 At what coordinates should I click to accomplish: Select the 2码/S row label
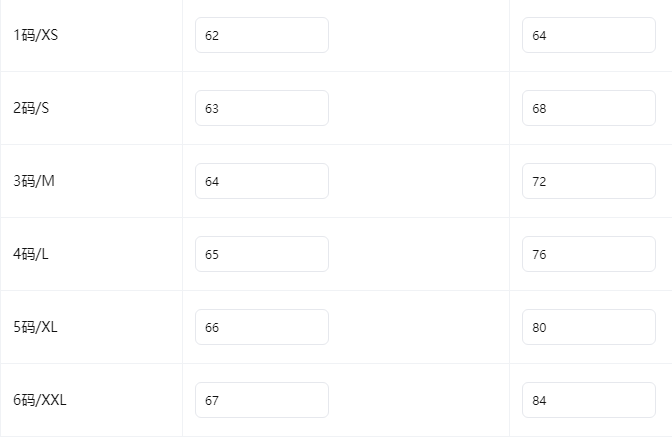pyautogui.click(x=31, y=108)
